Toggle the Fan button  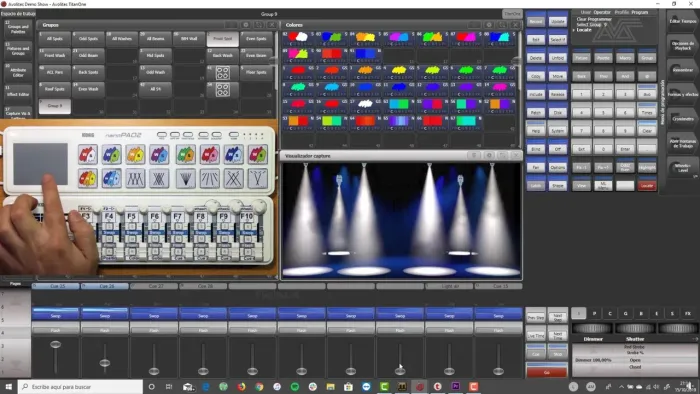pyautogui.click(x=536, y=167)
